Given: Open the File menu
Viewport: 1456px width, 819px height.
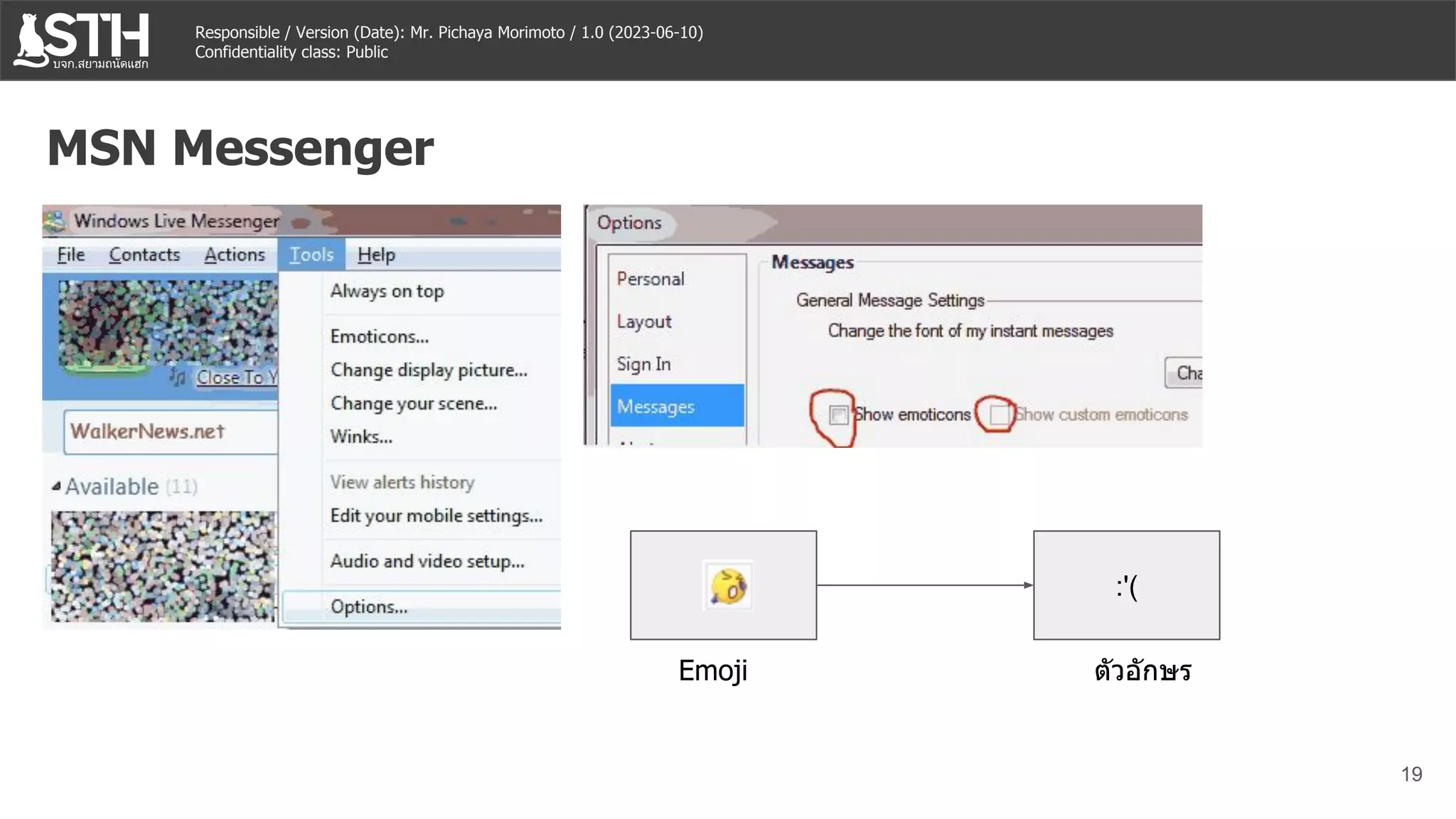Looking at the screenshot, I should tap(70, 255).
